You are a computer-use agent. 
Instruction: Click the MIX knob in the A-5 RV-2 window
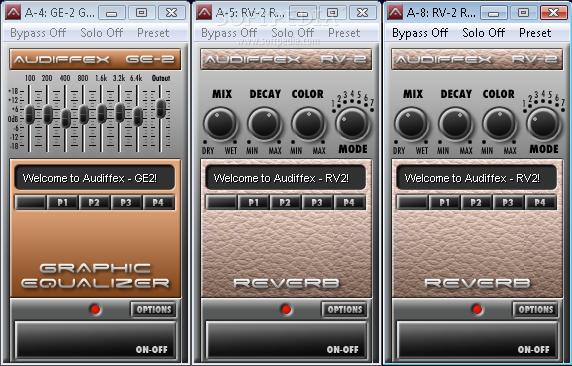pyautogui.click(x=220, y=124)
